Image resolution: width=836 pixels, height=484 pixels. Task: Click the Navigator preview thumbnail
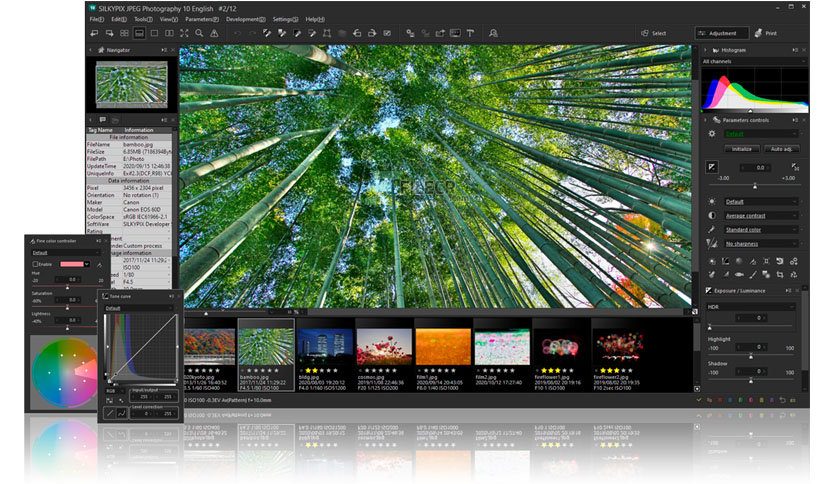[x=131, y=84]
